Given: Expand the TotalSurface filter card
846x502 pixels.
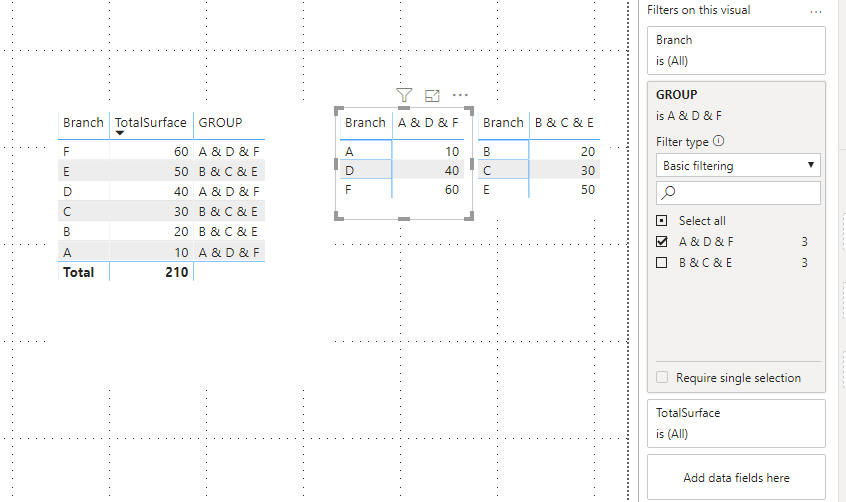Looking at the screenshot, I should [736, 423].
